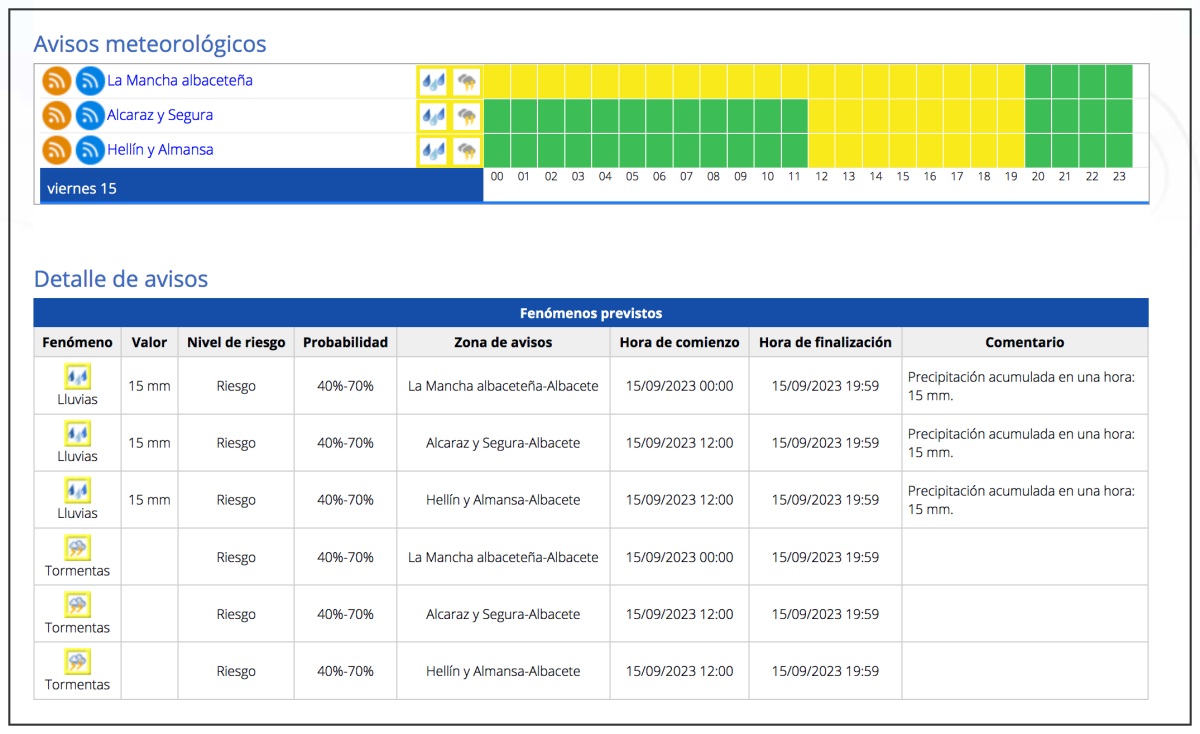Click orange RSS icon beside Hellín y Almansa

point(57,151)
